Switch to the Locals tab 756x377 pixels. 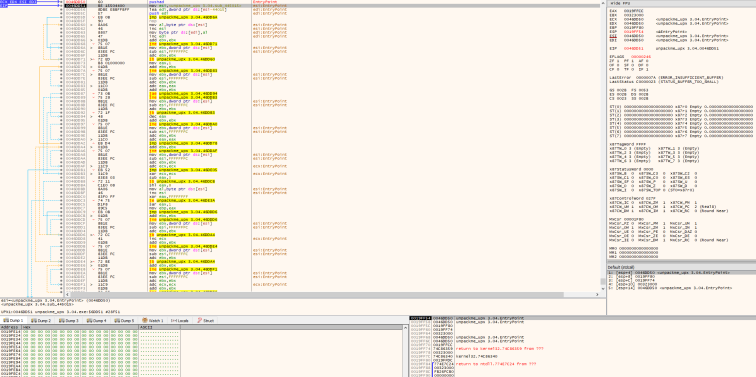tap(180, 321)
